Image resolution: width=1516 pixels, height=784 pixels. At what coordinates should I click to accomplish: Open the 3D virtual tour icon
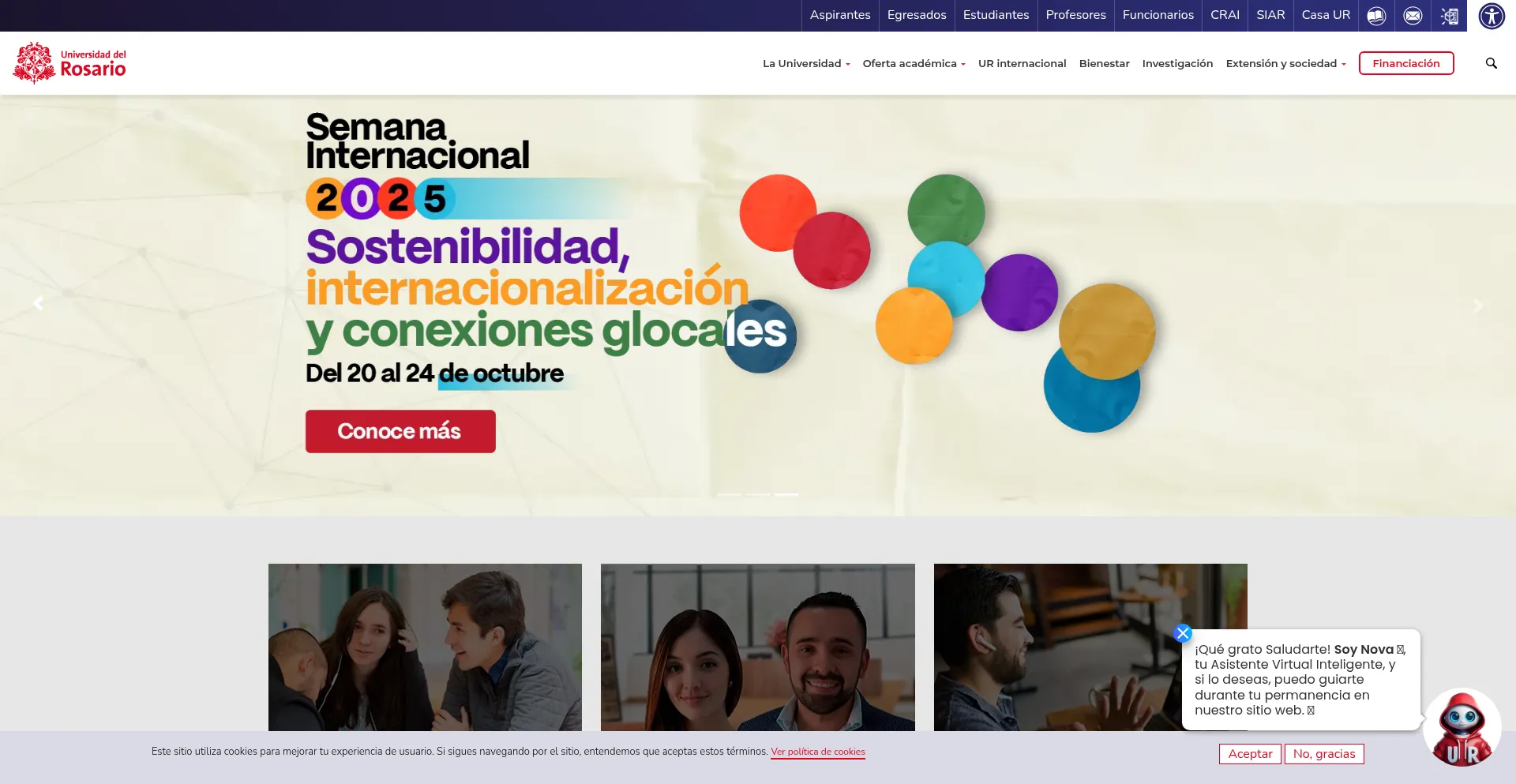[x=1449, y=16]
